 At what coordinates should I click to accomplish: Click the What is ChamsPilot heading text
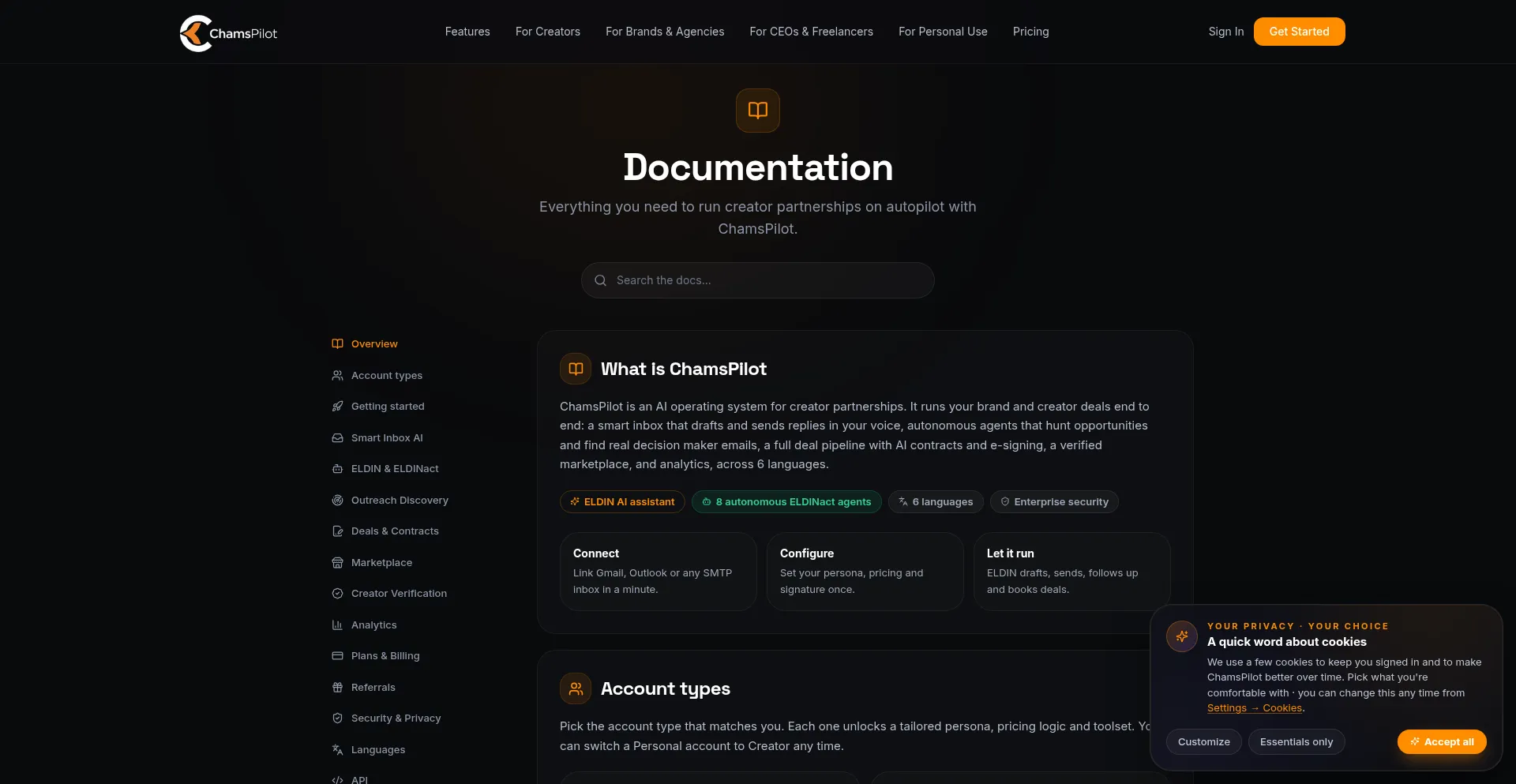click(684, 369)
